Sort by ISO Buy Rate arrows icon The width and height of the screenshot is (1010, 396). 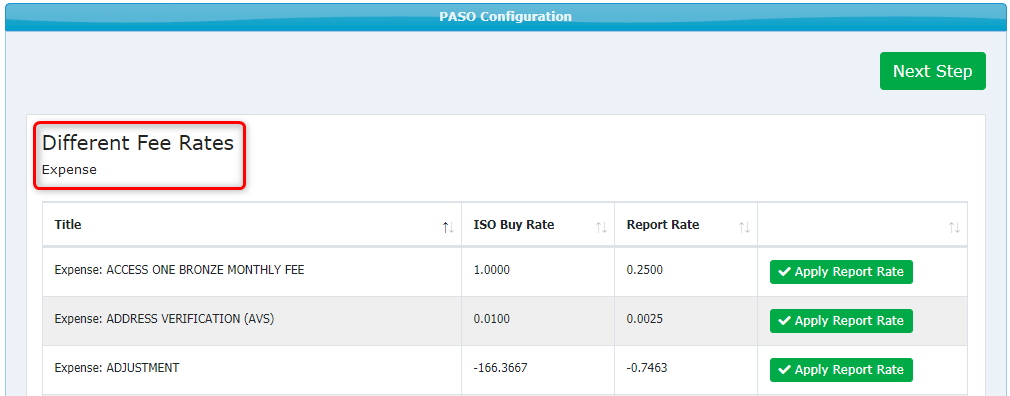[x=601, y=227]
